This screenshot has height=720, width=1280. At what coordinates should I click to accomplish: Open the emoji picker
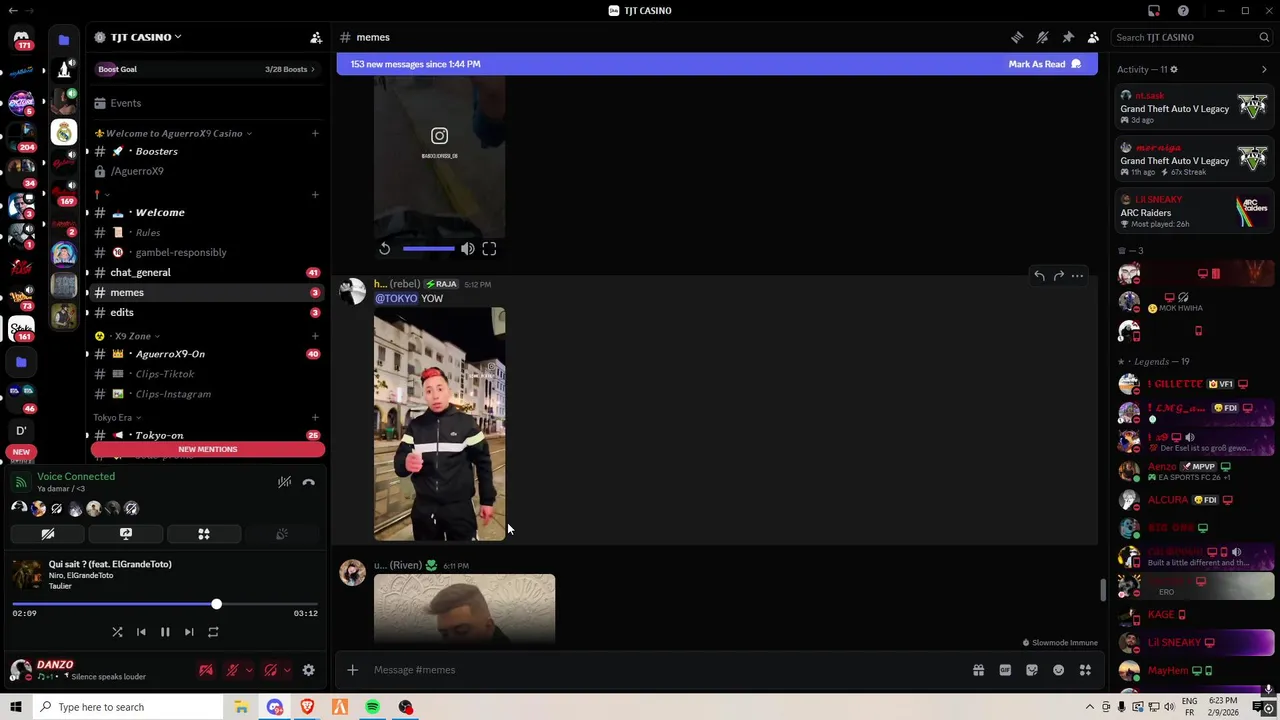pyautogui.click(x=1058, y=670)
